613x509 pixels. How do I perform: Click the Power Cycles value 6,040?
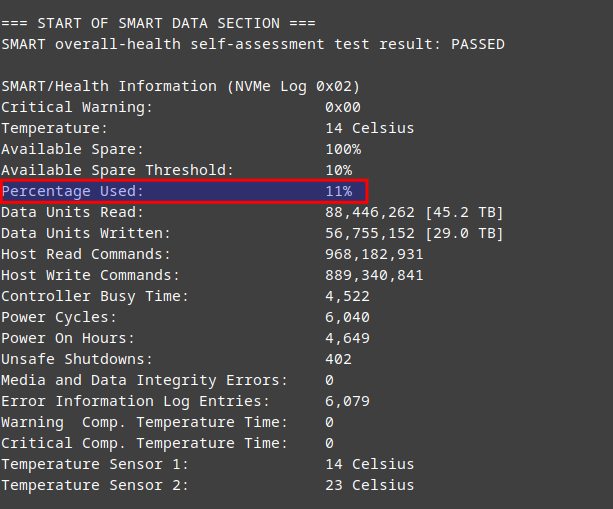(347, 317)
